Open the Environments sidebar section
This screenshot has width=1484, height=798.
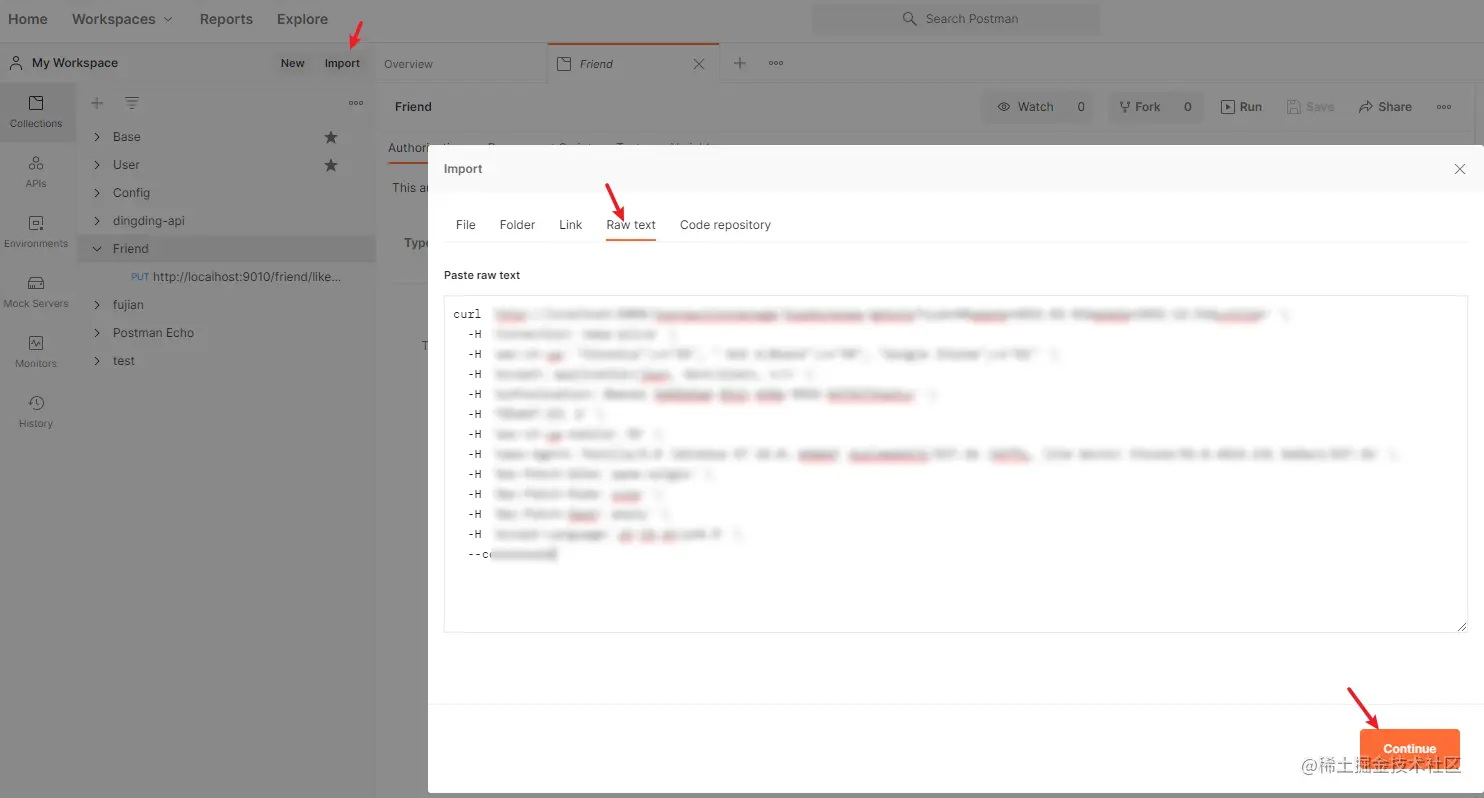(36, 232)
